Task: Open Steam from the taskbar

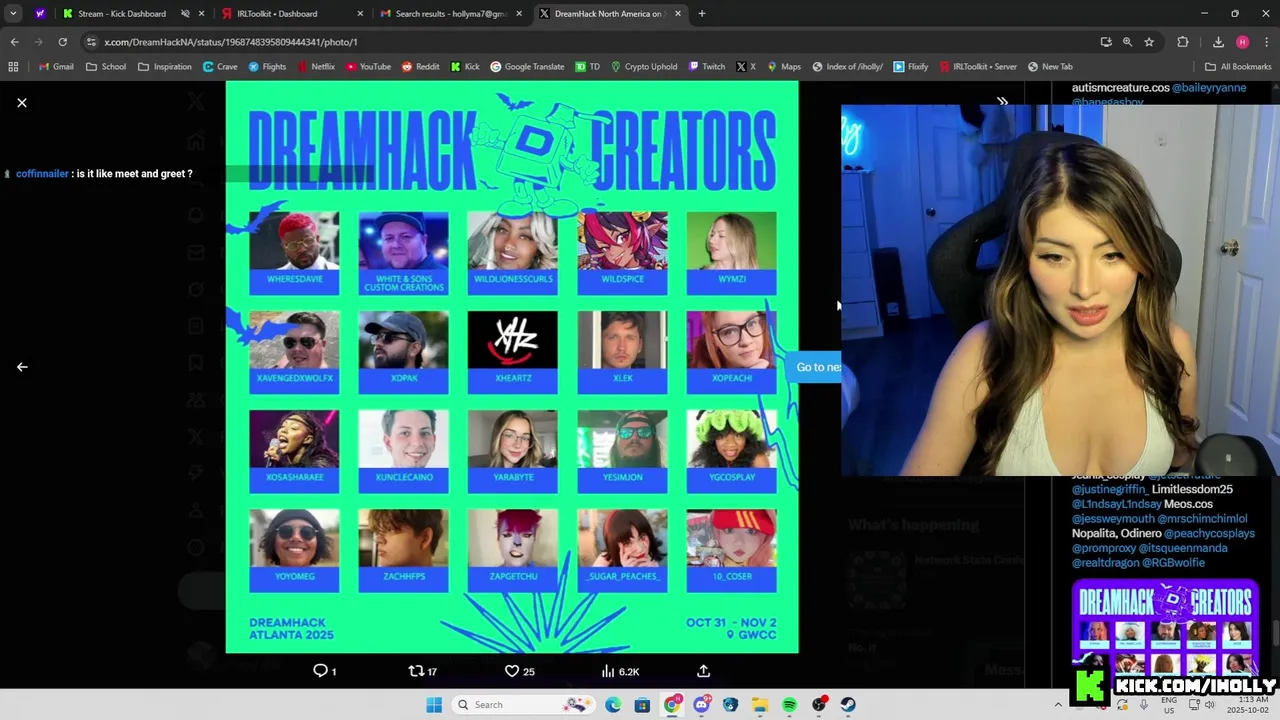Action: click(848, 705)
